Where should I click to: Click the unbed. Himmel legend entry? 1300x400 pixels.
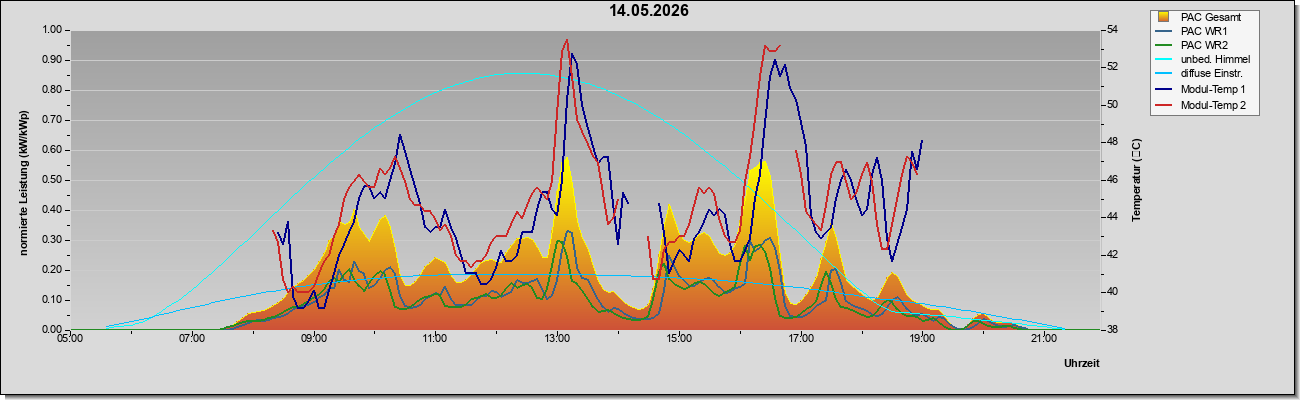click(x=1203, y=60)
